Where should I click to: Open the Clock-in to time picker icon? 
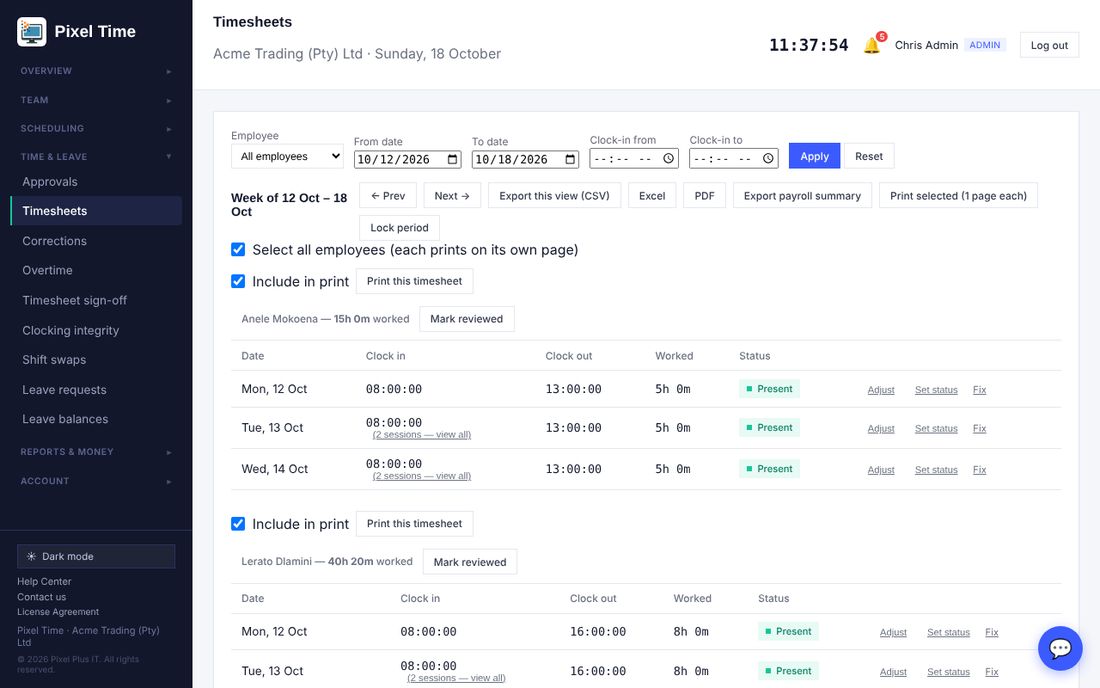pos(768,158)
